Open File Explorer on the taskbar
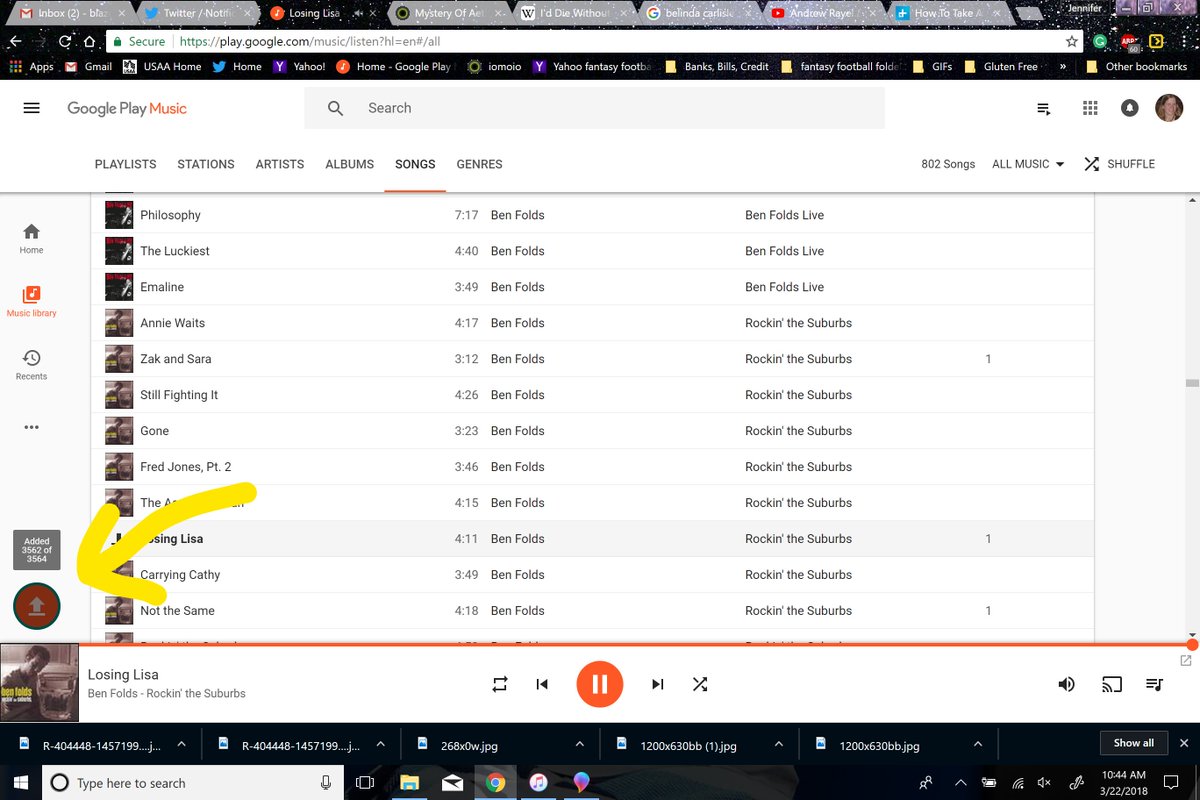 point(409,783)
